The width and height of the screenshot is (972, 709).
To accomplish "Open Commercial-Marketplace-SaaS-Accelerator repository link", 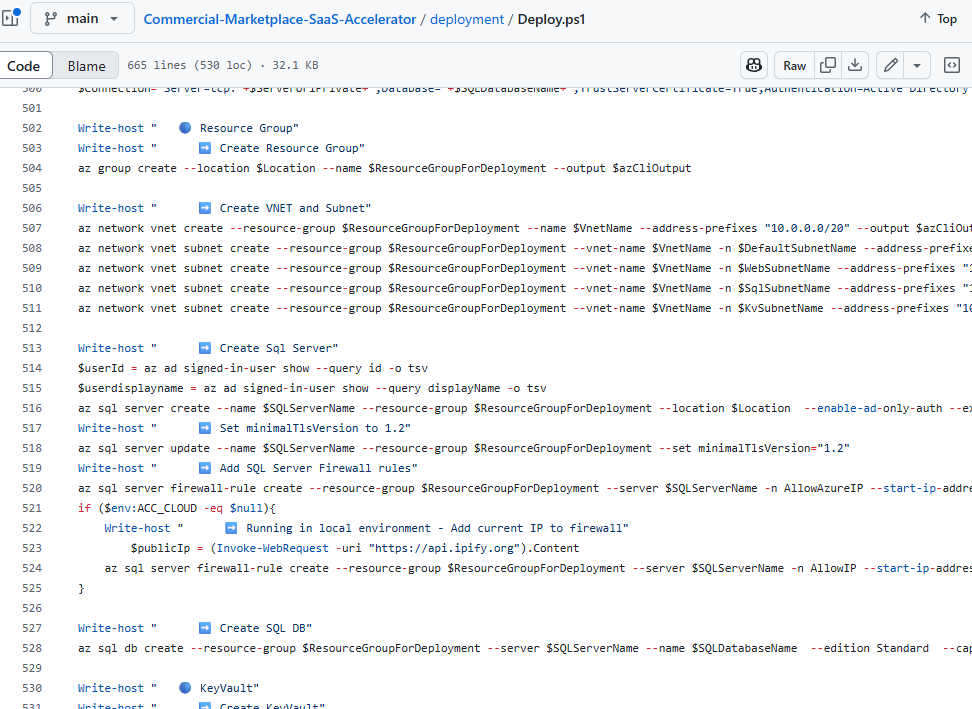I will tap(280, 19).
